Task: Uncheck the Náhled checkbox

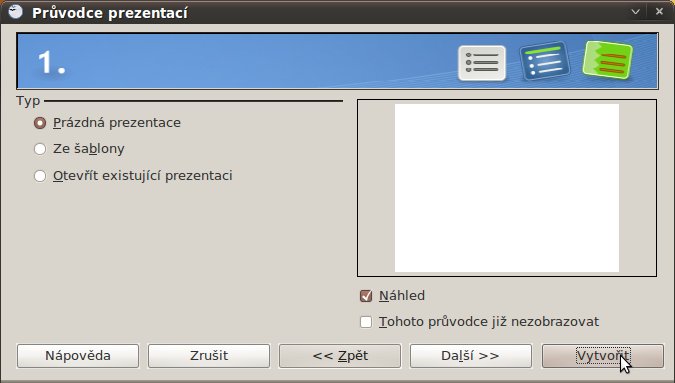Action: [366, 296]
